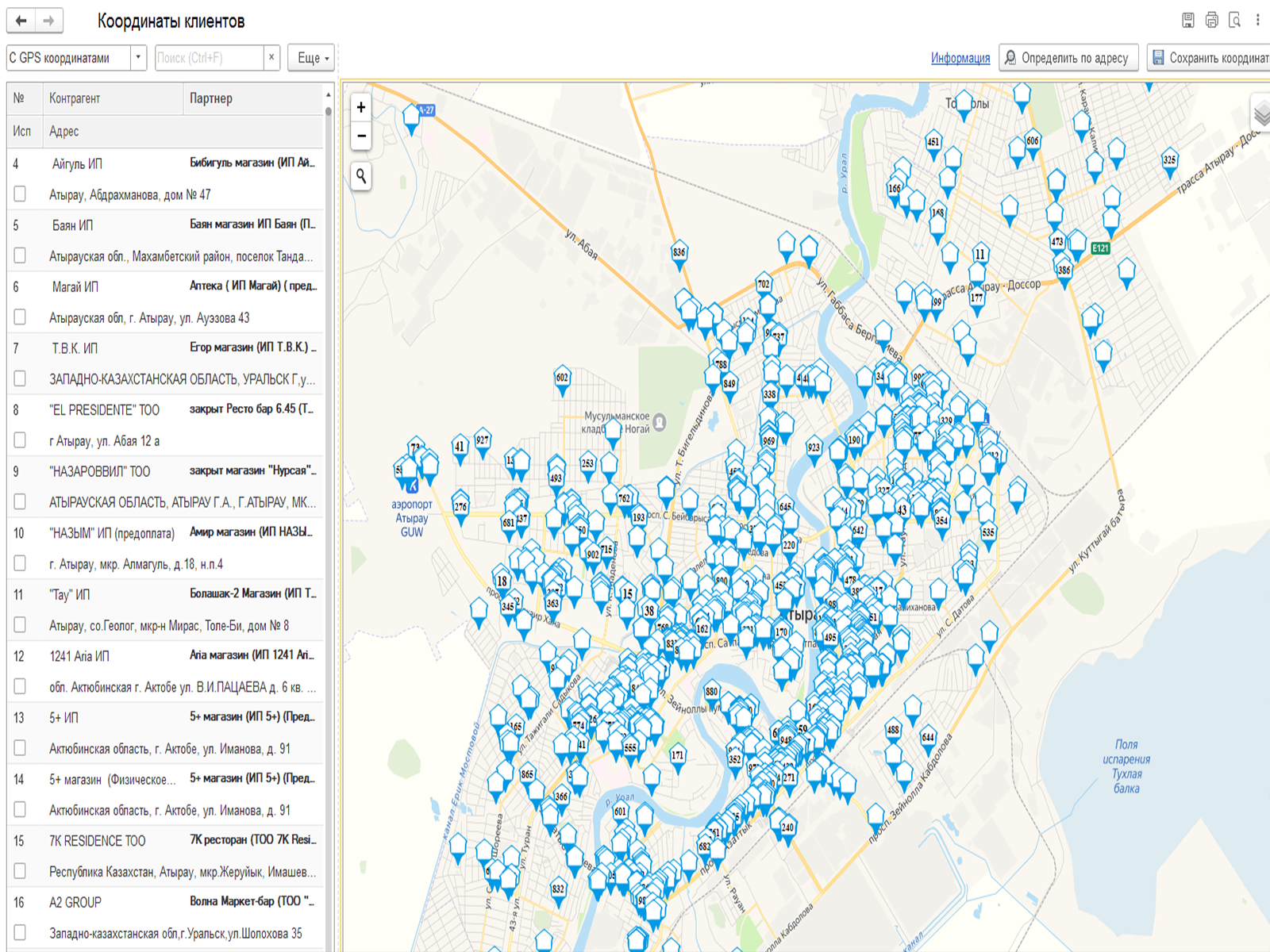This screenshot has width=1270, height=952.
Task: Open the map search magnifier tool
Action: pos(361,176)
